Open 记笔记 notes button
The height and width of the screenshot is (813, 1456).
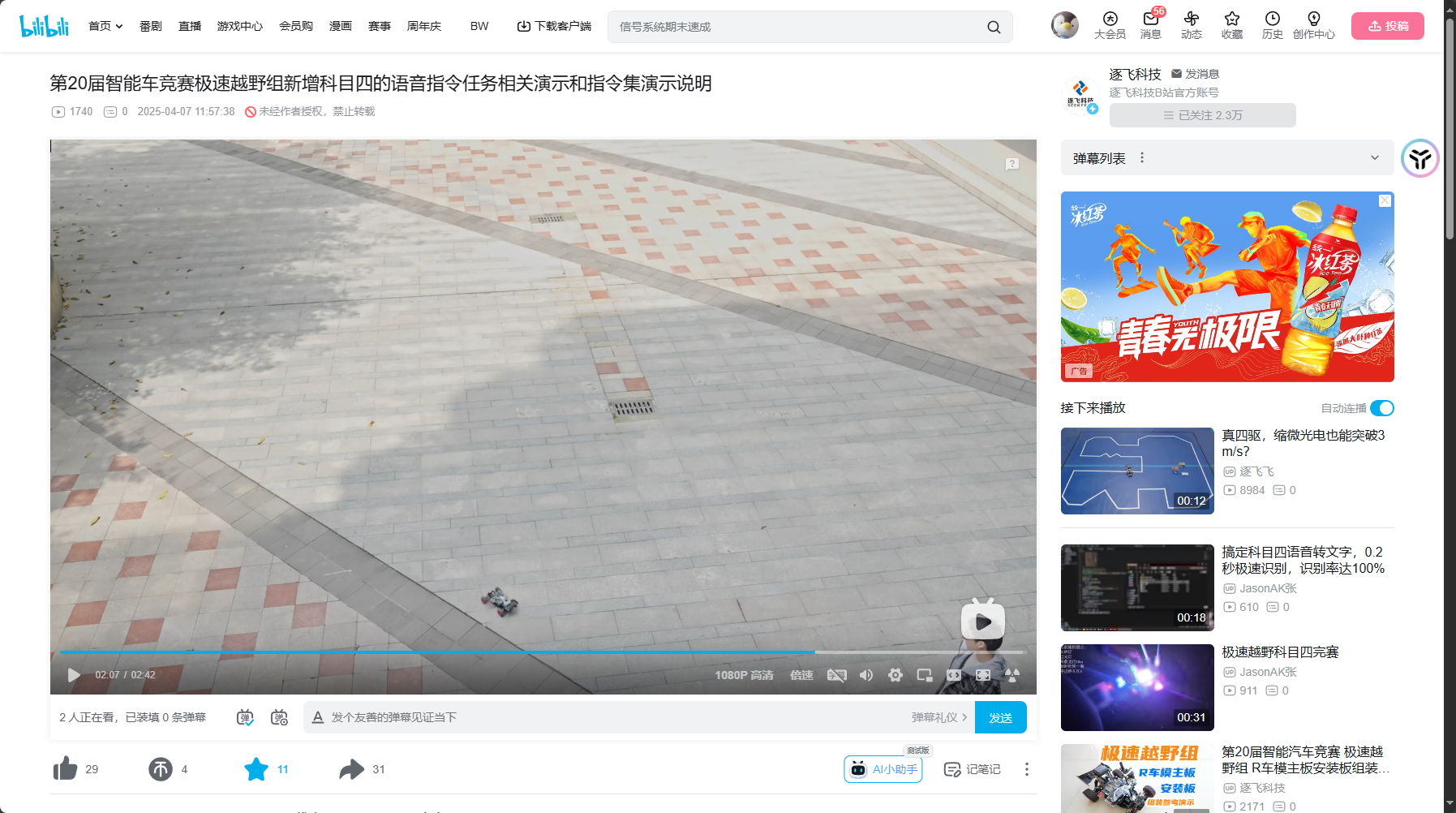[972, 769]
